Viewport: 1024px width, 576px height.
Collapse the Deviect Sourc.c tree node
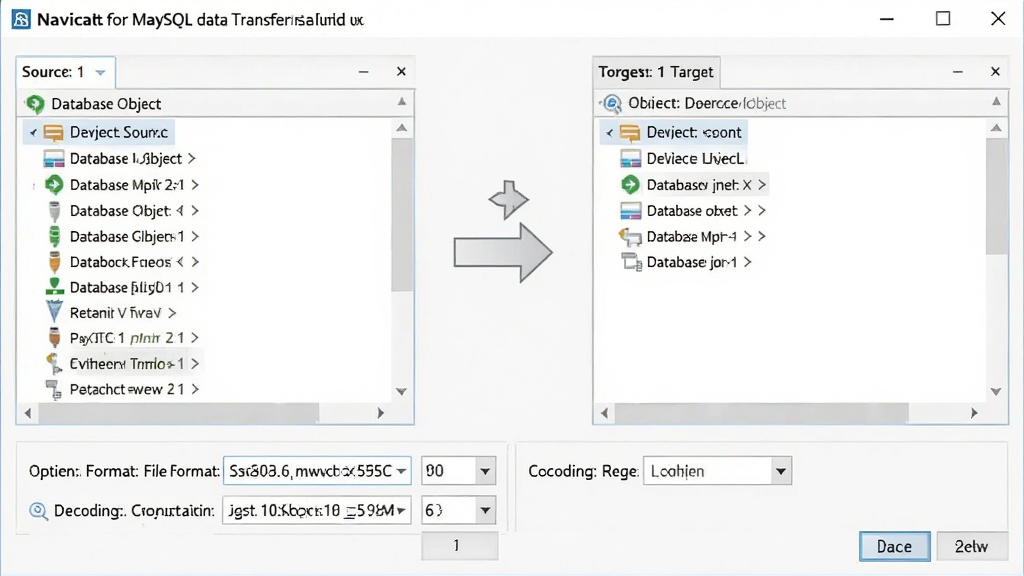coord(33,133)
